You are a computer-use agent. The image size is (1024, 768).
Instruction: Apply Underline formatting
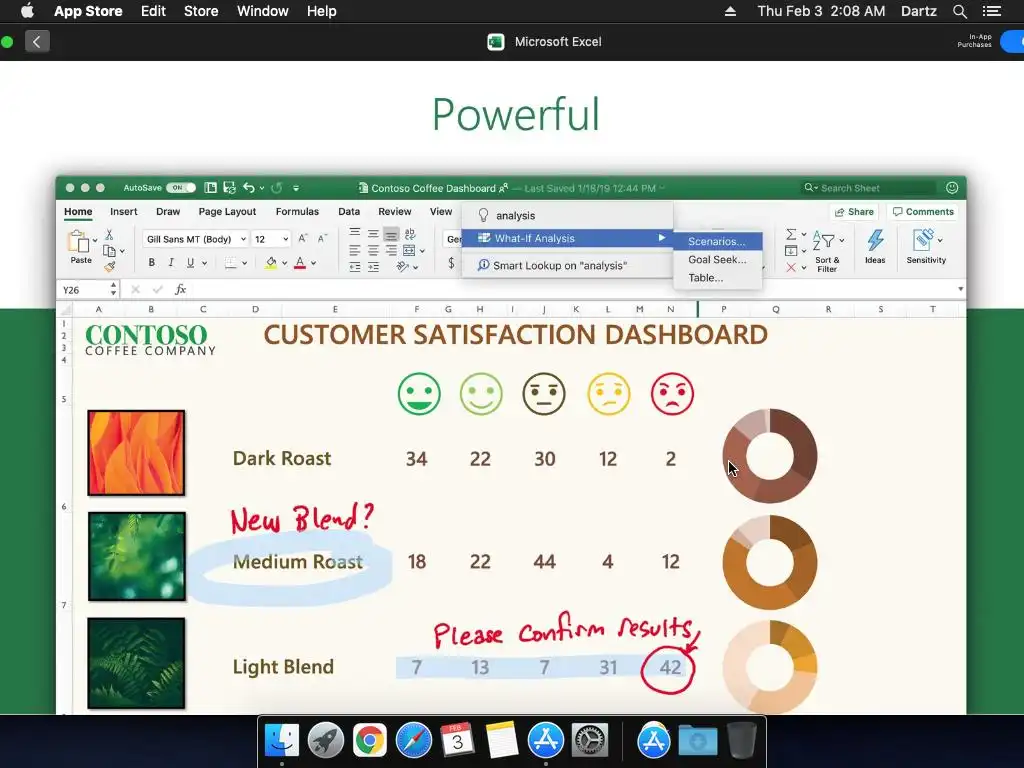190,263
